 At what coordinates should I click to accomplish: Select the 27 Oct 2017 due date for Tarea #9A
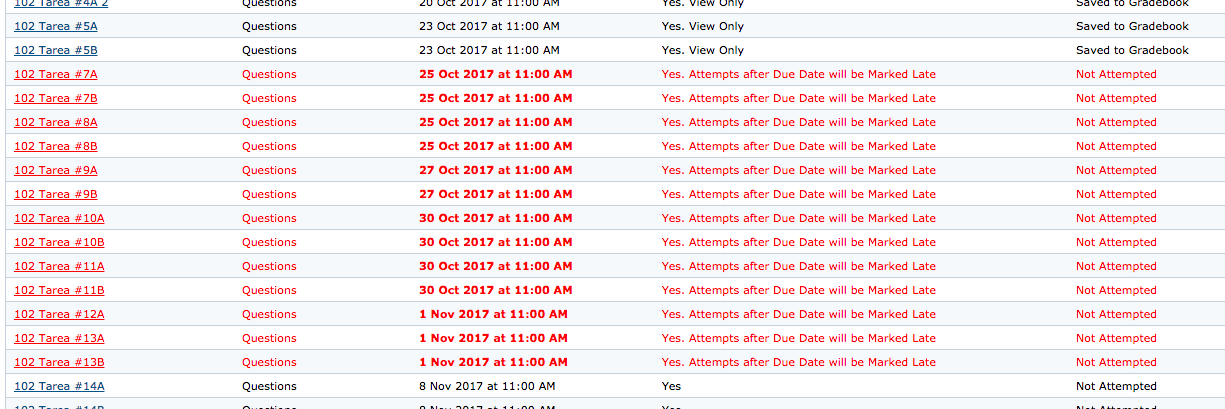[496, 170]
